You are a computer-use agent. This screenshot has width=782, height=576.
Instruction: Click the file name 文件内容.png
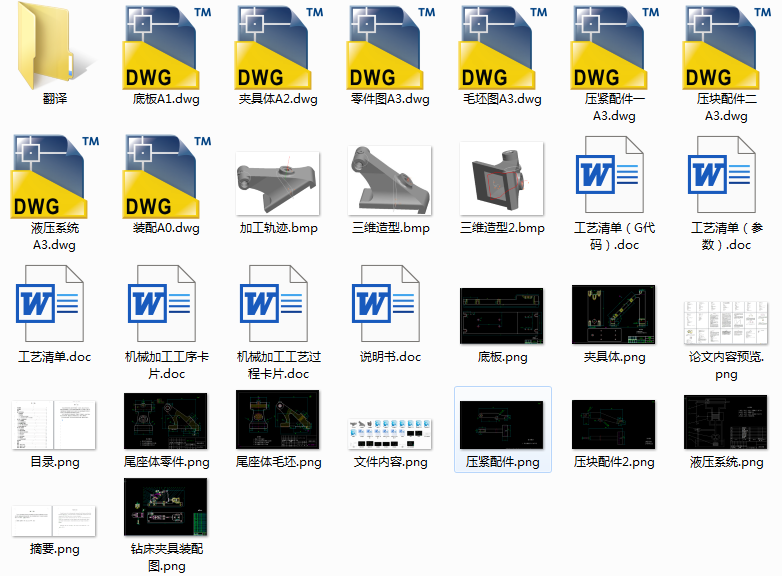click(x=391, y=462)
